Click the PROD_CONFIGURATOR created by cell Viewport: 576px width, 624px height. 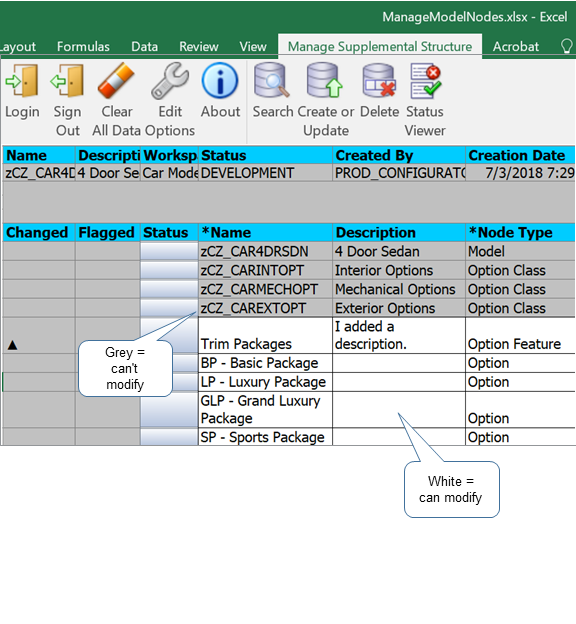coord(399,173)
